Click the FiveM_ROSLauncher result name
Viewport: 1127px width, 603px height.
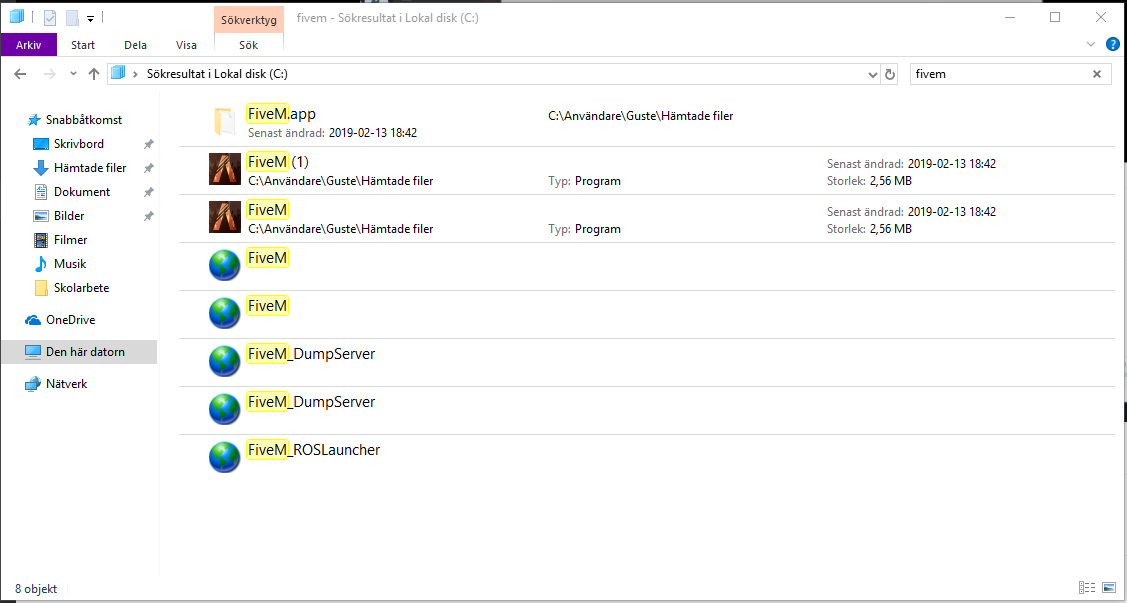(x=313, y=450)
